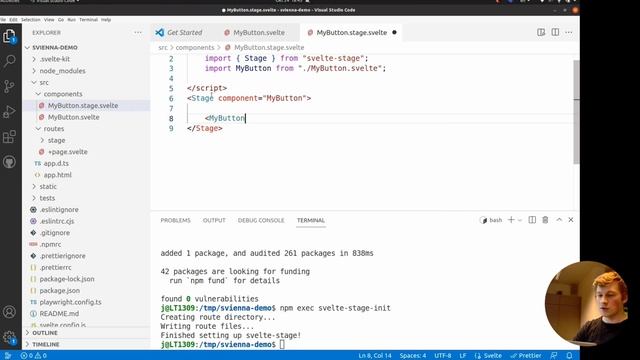640x360 pixels.
Task: Expand the node_modules folder
Action: [87, 71]
